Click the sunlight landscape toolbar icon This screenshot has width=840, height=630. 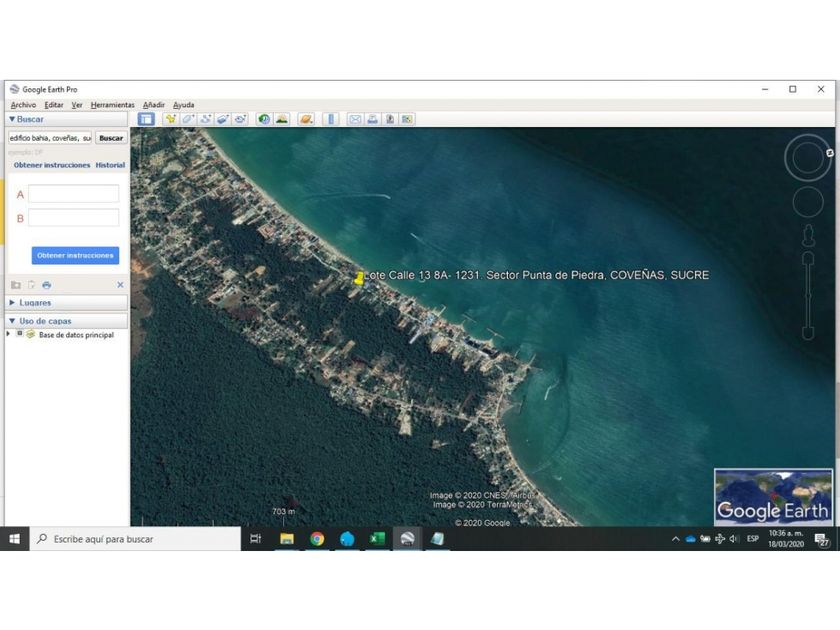[282, 119]
